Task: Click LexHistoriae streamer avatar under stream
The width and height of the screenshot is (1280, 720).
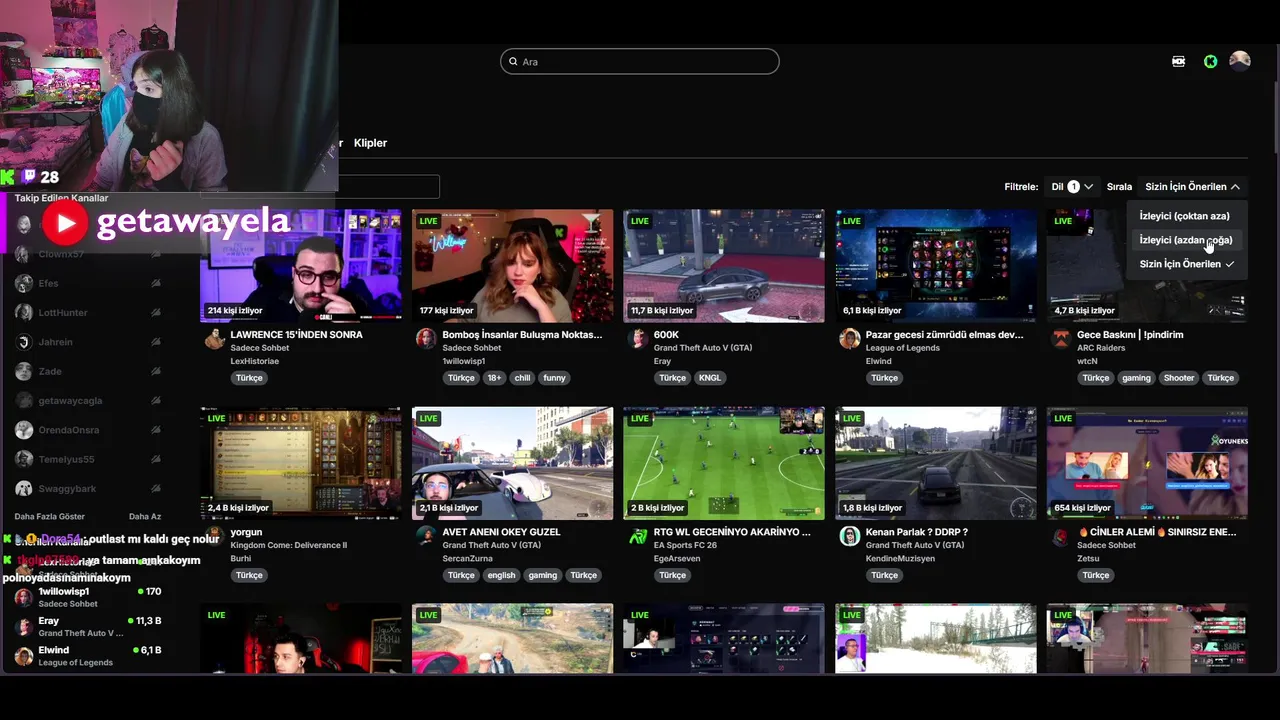Action: (x=214, y=339)
